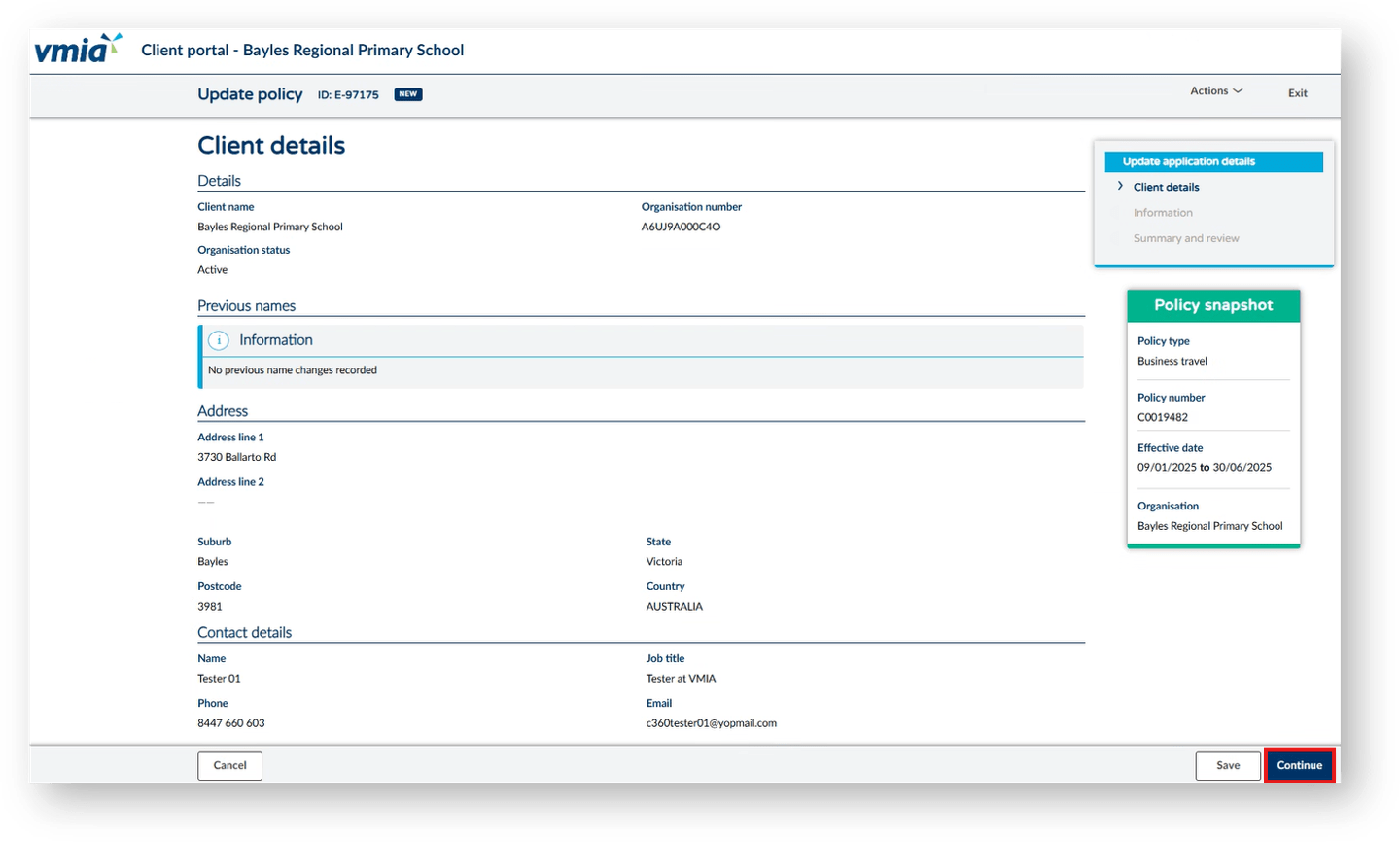This screenshot has height=842, width=1400.
Task: Click the Update policy heading
Action: 251,94
